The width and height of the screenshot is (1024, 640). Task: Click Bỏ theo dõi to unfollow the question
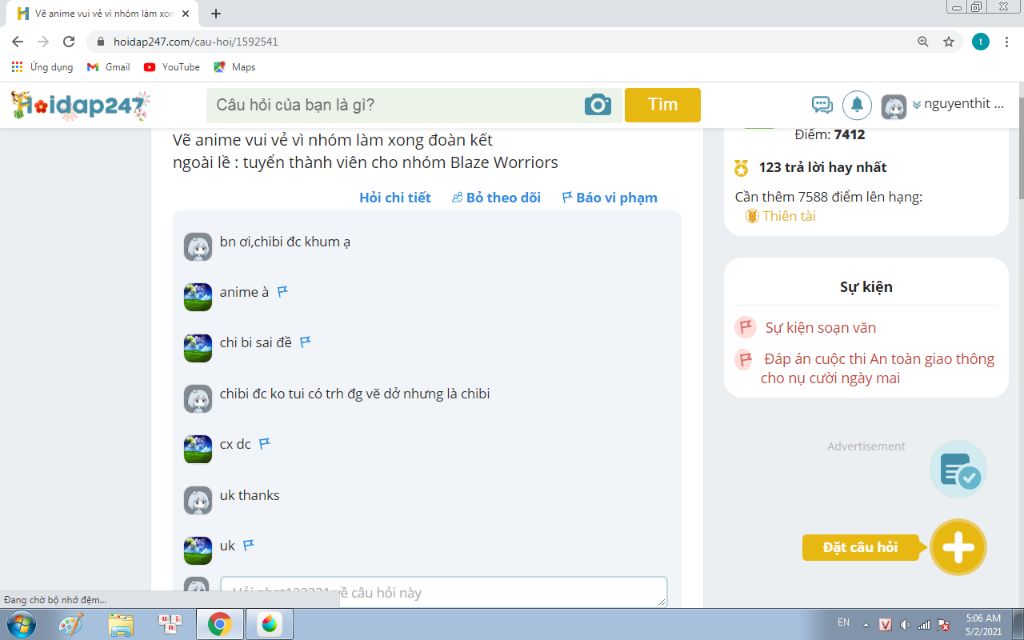click(x=496, y=198)
